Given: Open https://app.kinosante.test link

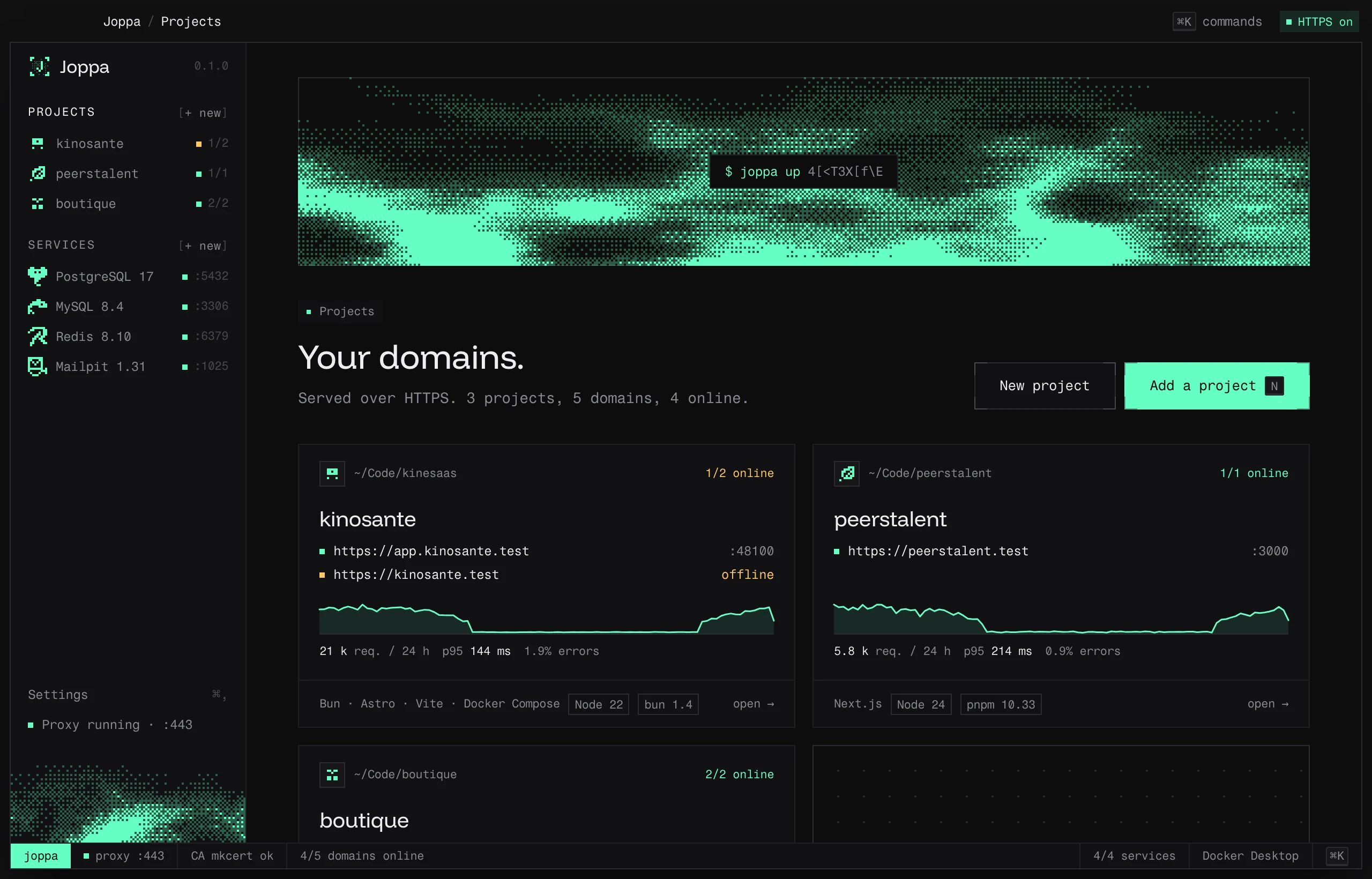Looking at the screenshot, I should coord(431,551).
